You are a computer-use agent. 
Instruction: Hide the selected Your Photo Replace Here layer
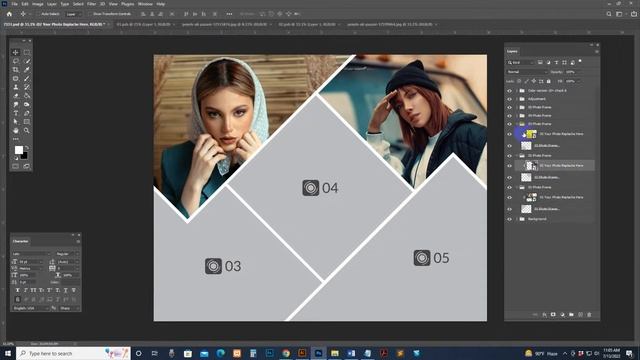[x=509, y=166]
